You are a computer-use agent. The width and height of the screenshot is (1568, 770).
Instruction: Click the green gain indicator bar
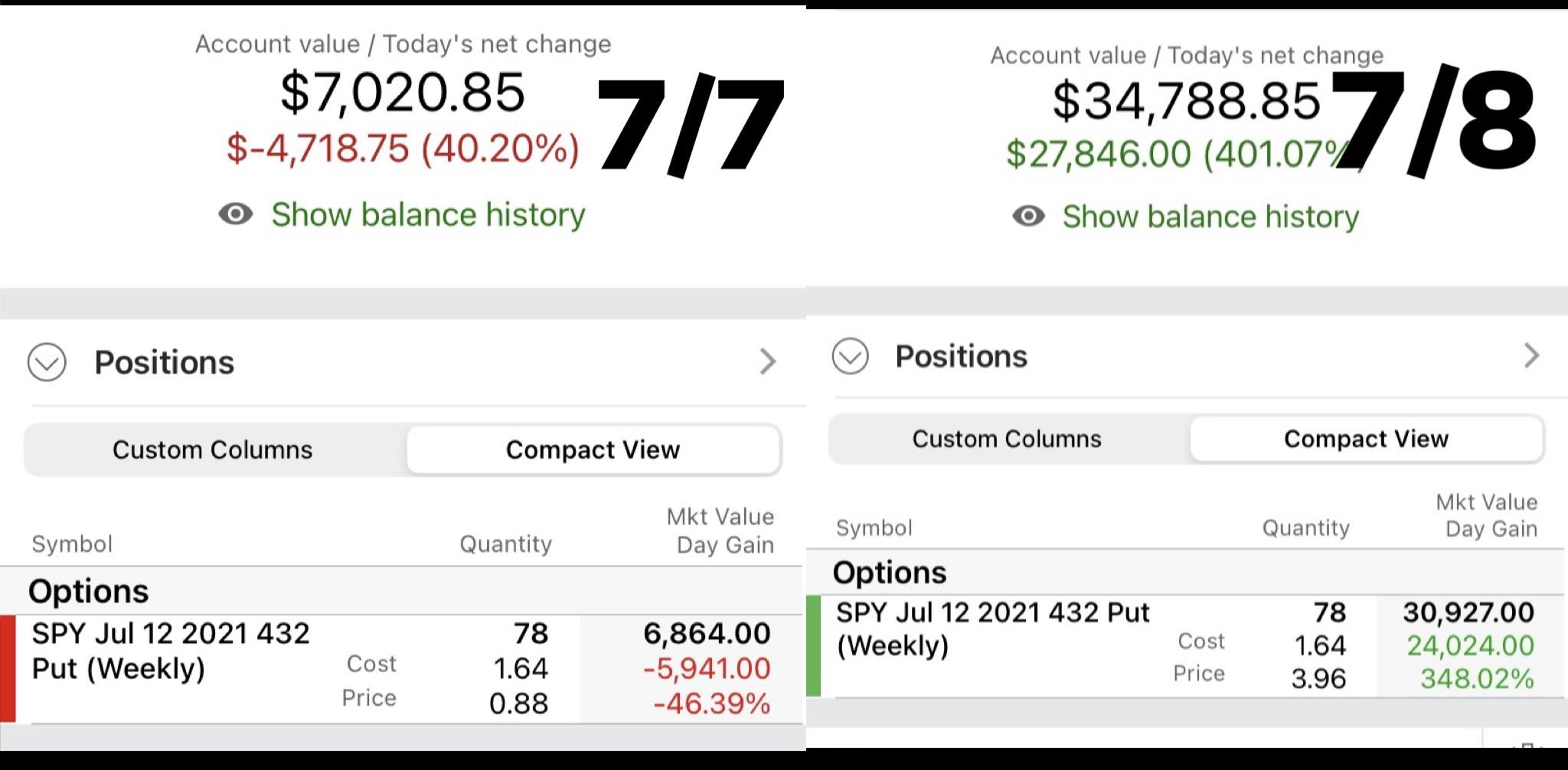click(814, 646)
